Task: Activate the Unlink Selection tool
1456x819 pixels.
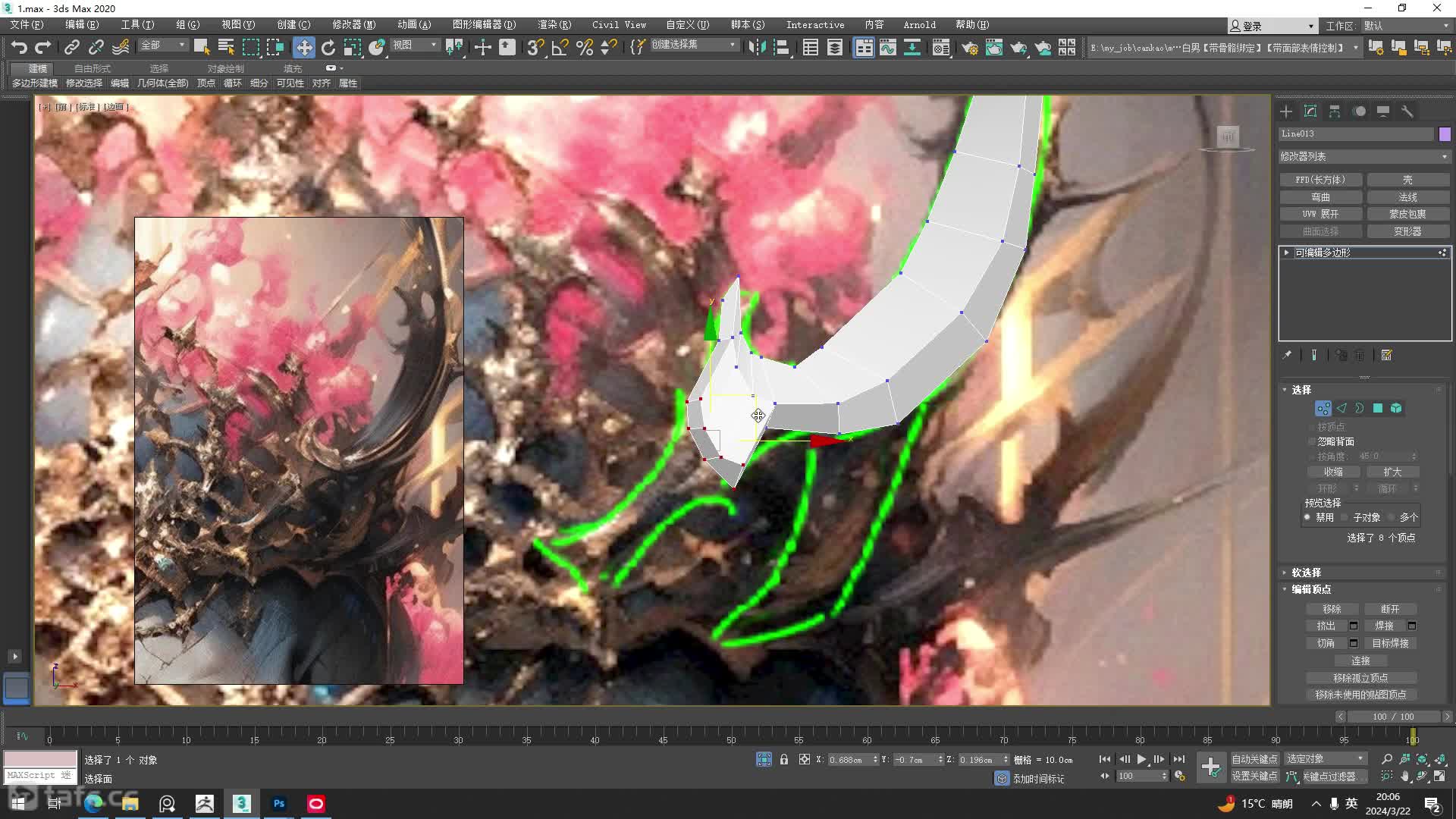Action: pyautogui.click(x=96, y=47)
